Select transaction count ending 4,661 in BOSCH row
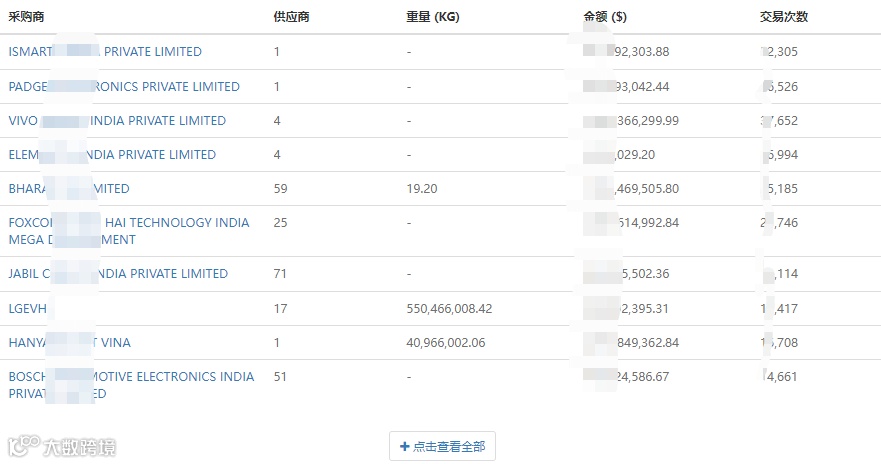The image size is (881, 464). click(779, 376)
